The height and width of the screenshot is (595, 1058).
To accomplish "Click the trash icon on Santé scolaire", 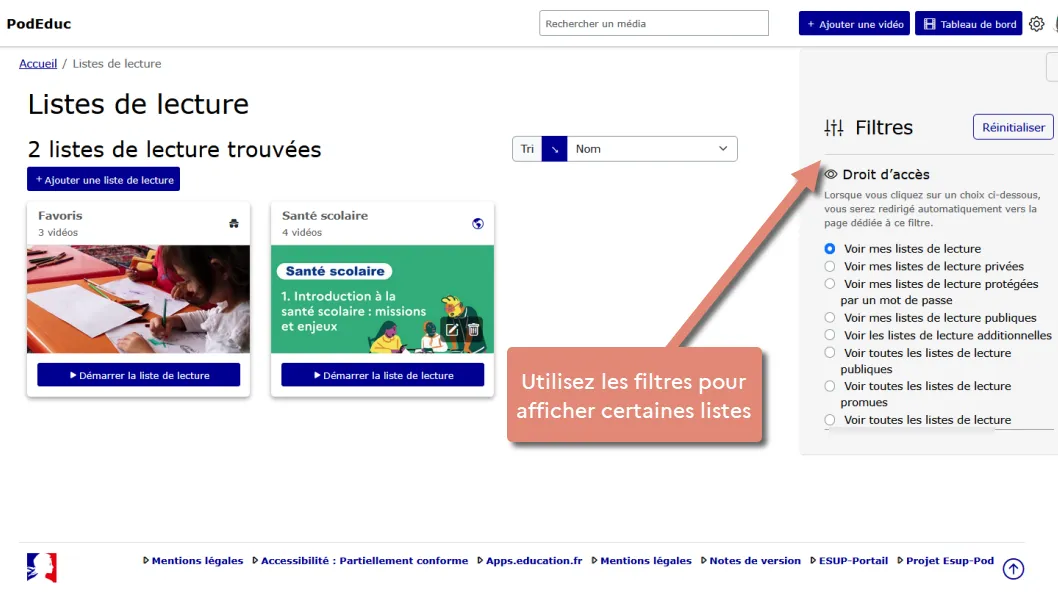I will point(474,329).
